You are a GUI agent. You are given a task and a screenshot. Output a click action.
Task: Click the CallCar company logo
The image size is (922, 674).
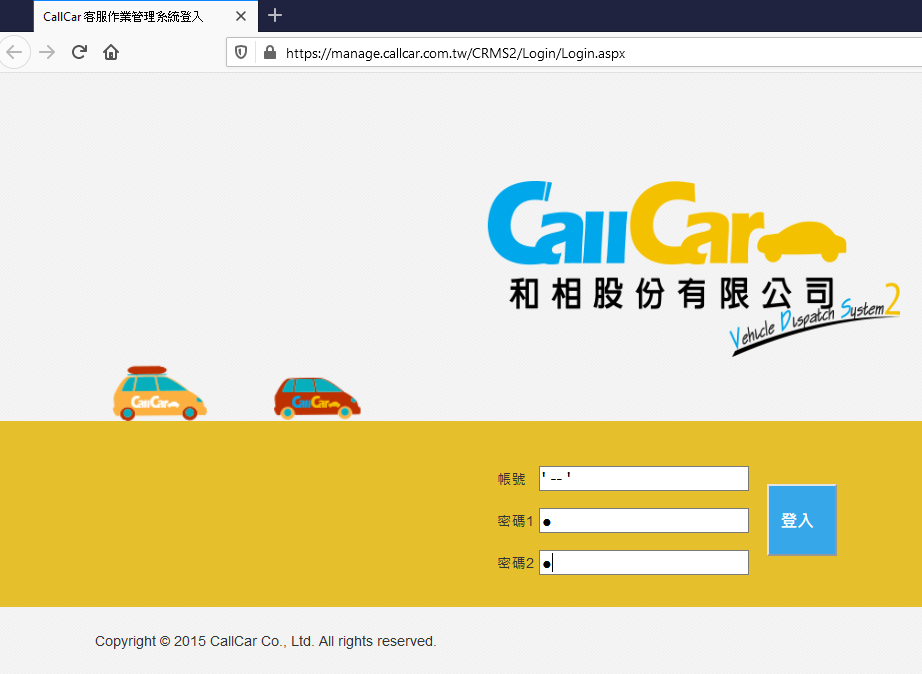click(x=667, y=222)
